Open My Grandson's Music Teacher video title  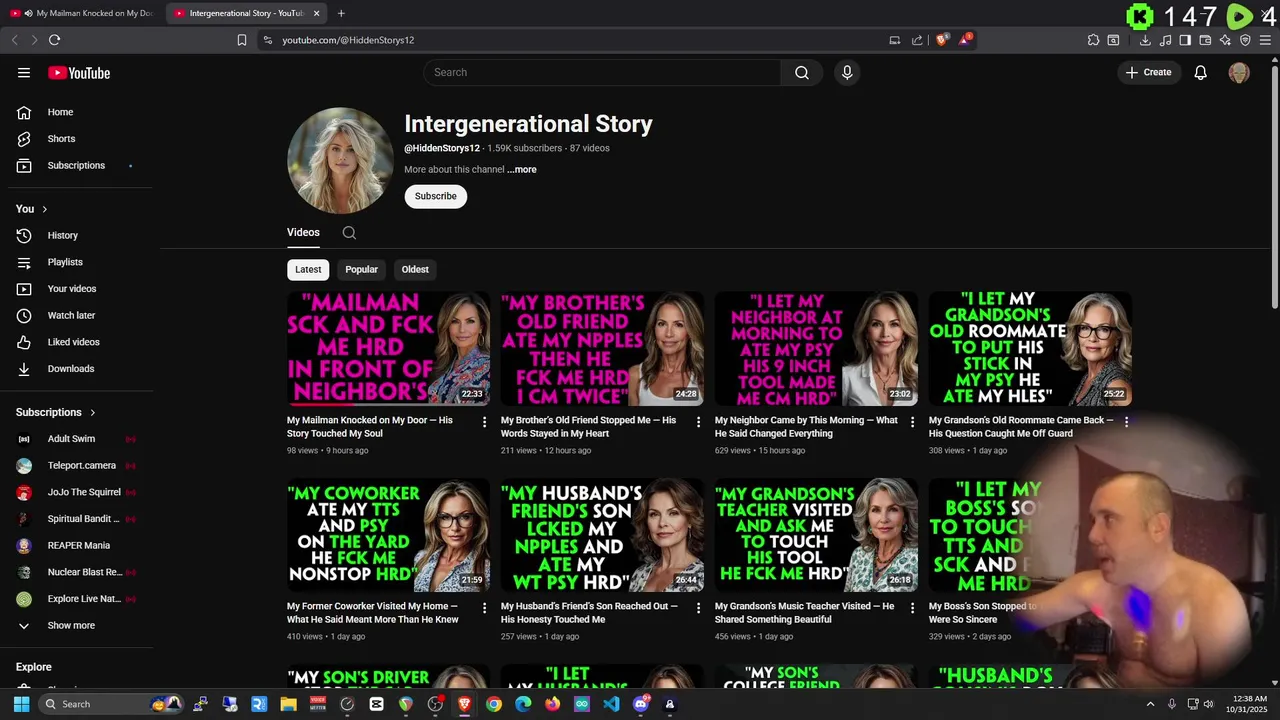805,613
